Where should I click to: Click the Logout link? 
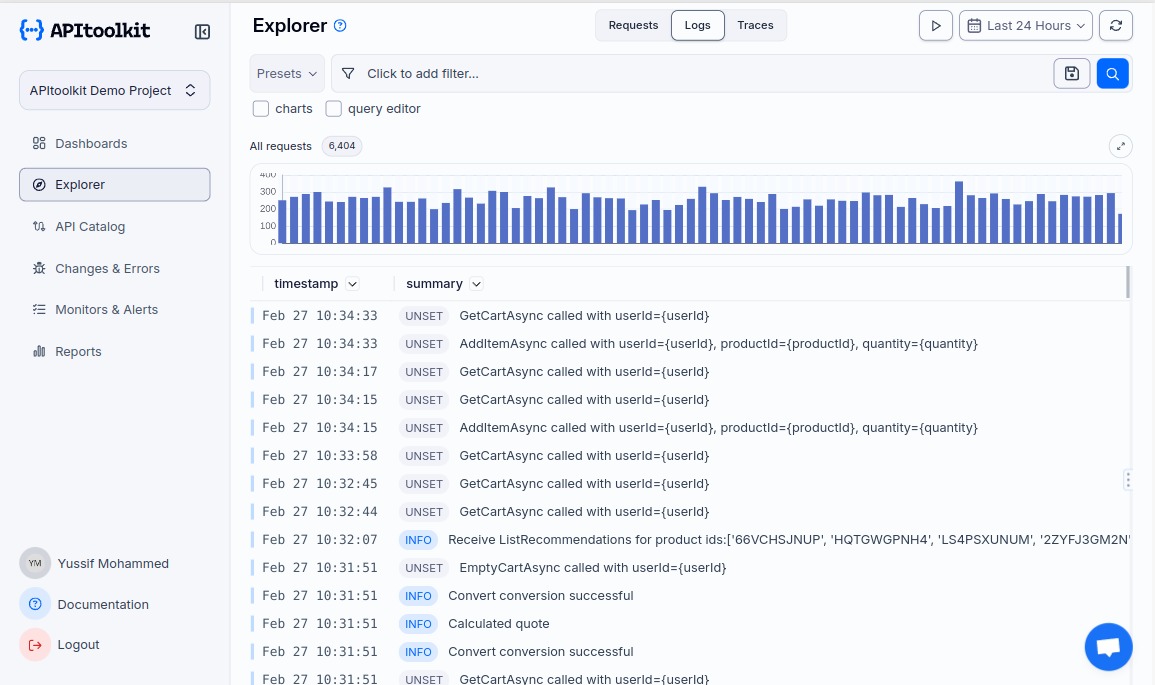click(x=78, y=645)
